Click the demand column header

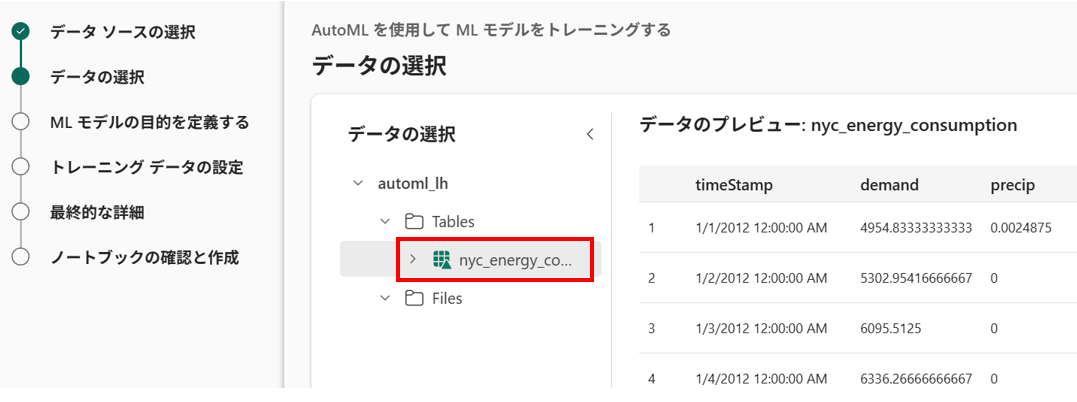(x=889, y=185)
